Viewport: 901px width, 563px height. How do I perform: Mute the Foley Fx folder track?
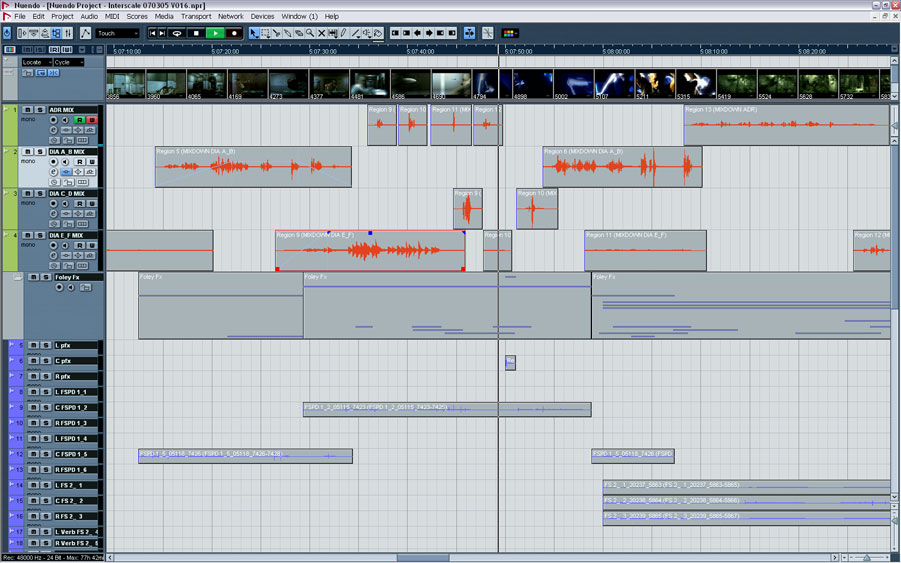pyautogui.click(x=33, y=277)
